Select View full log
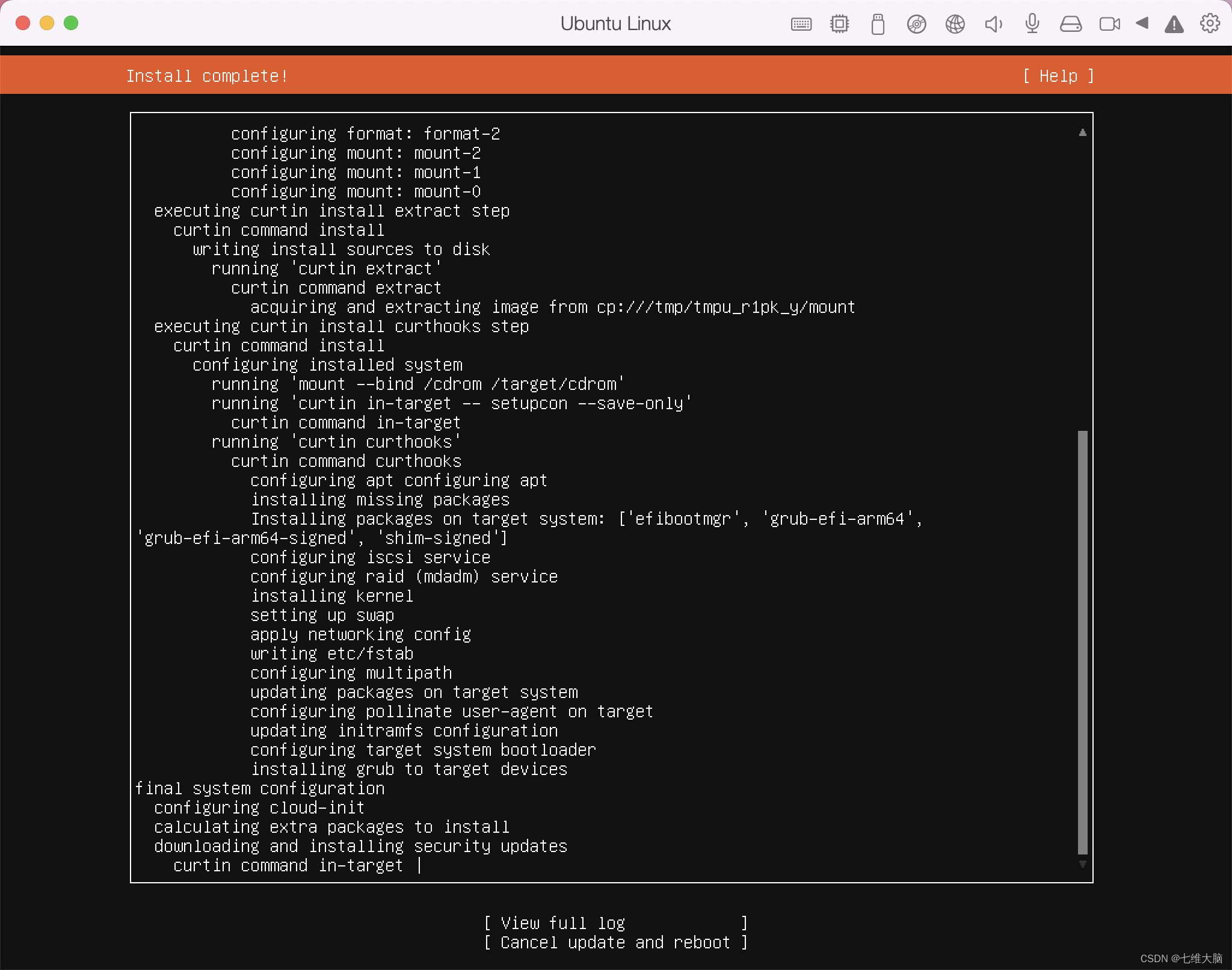Viewport: 1232px width, 970px height. [x=615, y=922]
